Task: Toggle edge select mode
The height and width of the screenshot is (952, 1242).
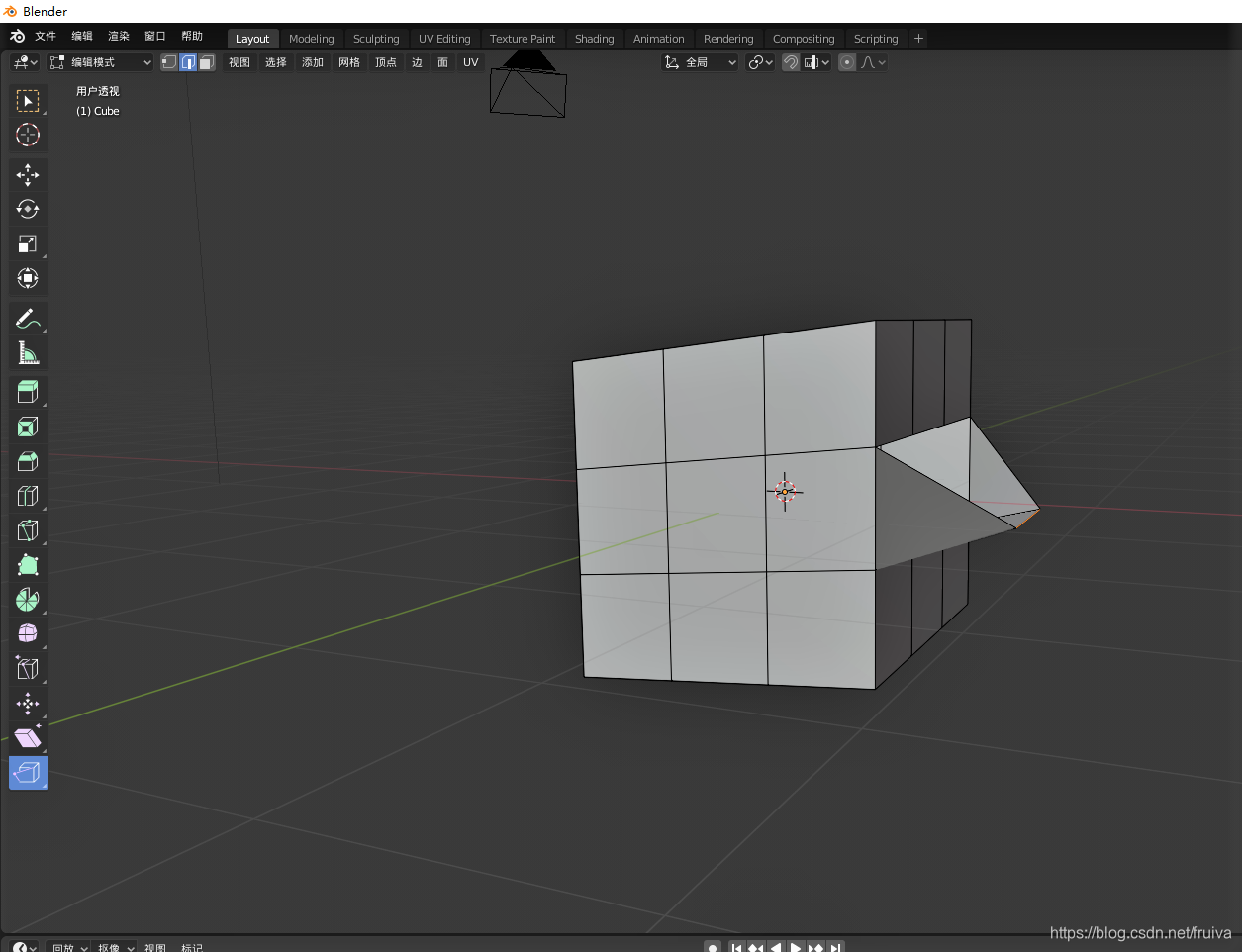Action: [188, 62]
